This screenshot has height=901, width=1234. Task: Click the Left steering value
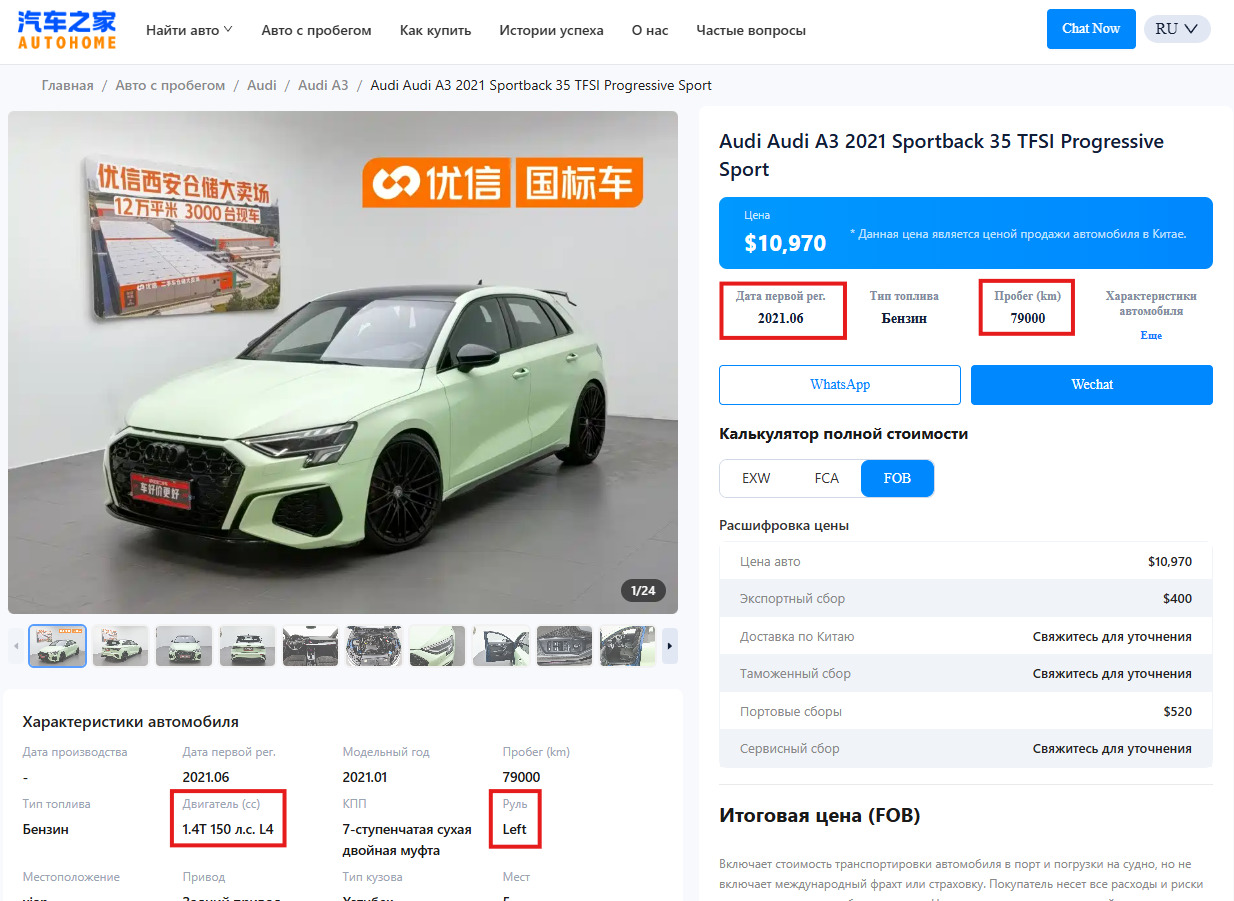[514, 829]
